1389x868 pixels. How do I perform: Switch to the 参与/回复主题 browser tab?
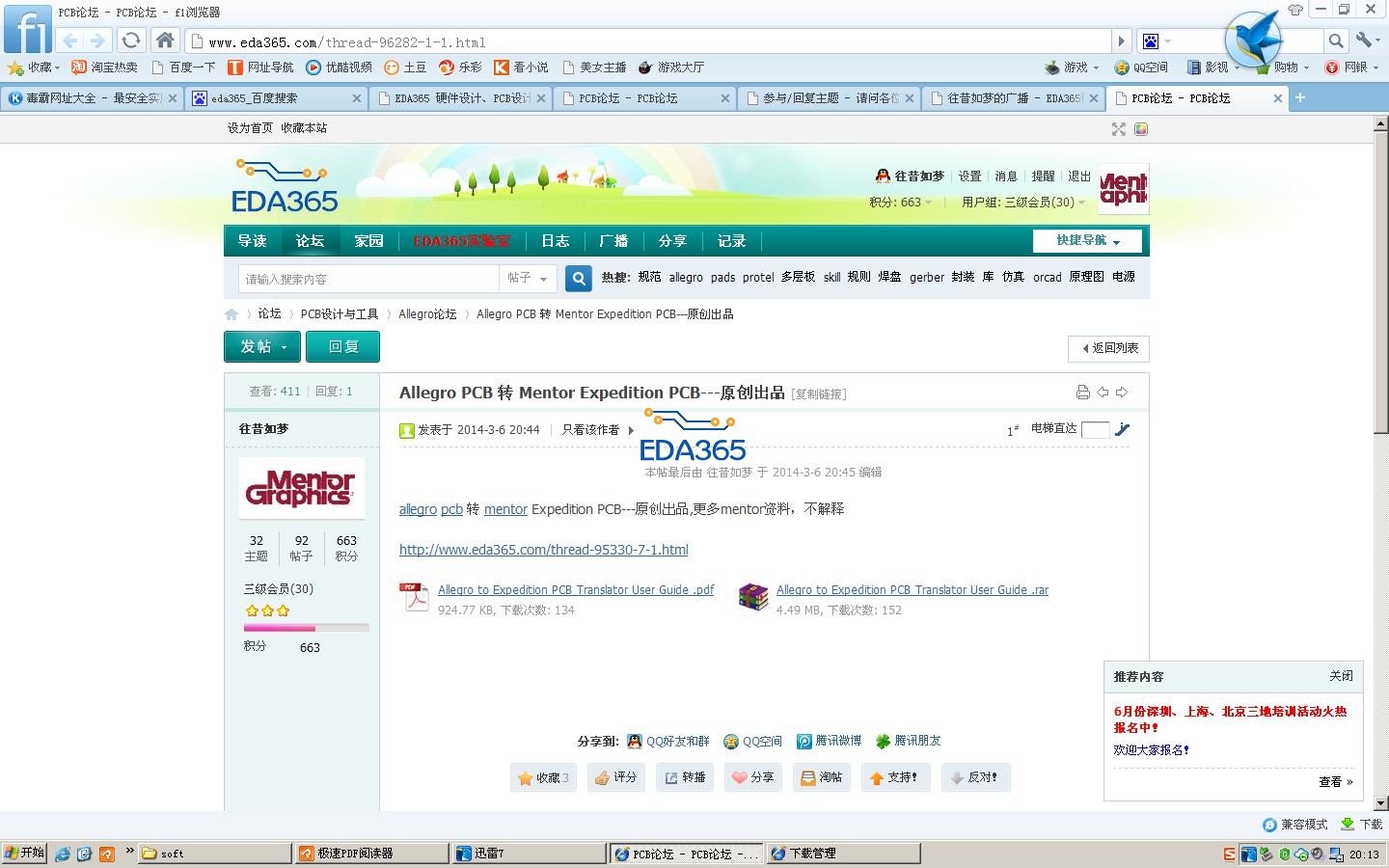coord(830,98)
